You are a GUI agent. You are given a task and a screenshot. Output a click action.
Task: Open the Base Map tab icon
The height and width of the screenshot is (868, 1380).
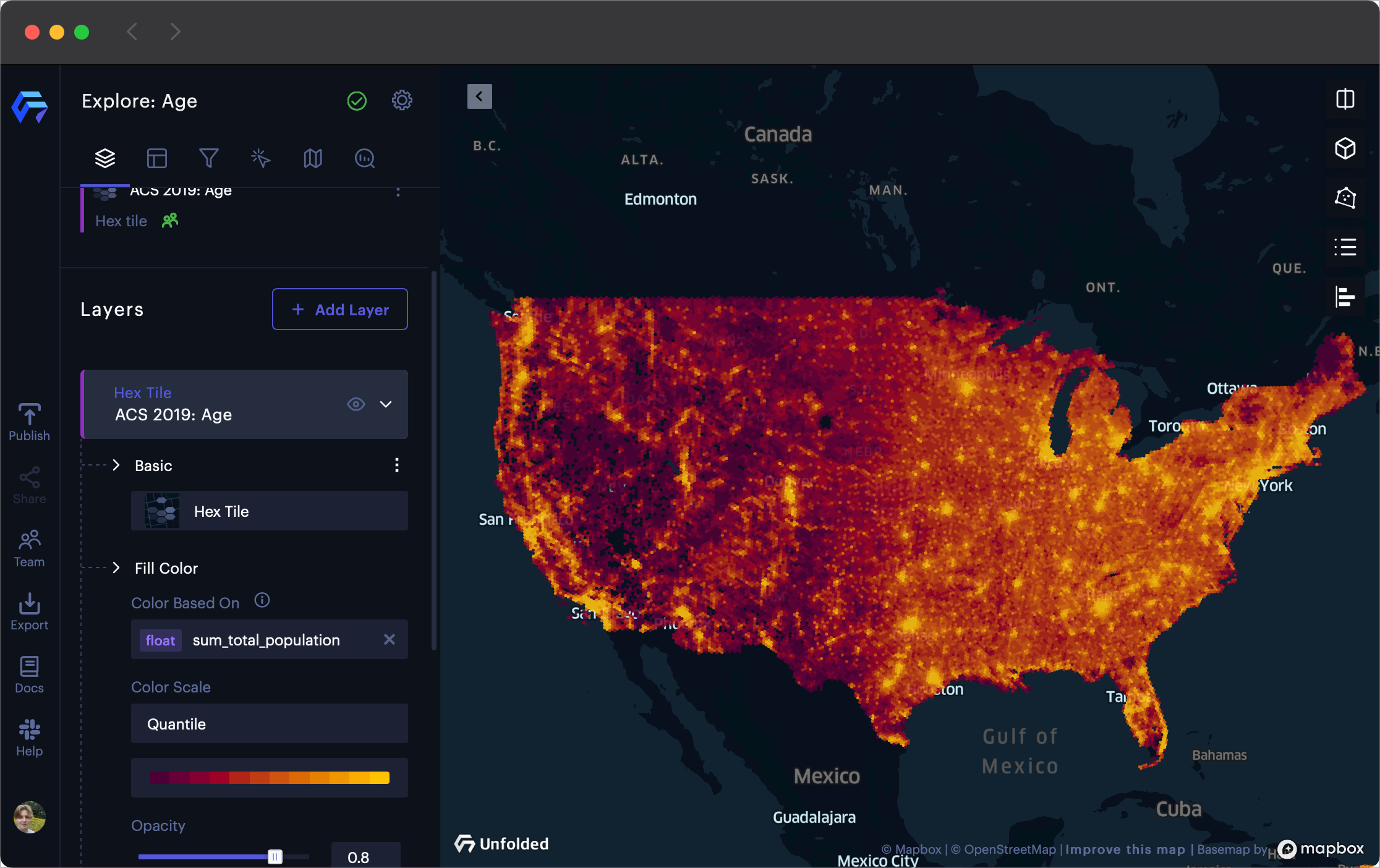[x=312, y=158]
